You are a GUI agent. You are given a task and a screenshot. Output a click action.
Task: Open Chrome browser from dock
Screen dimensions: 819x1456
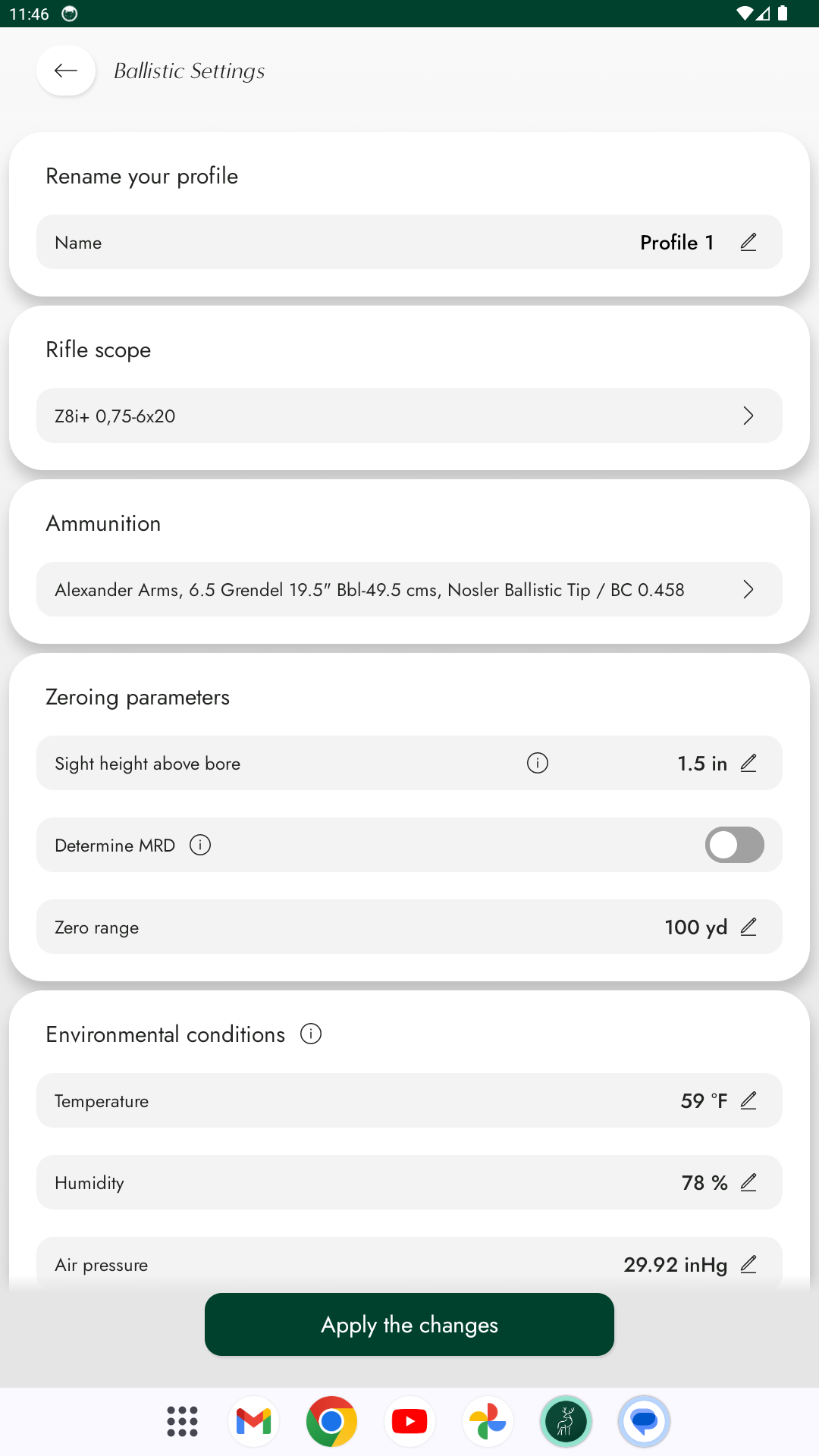[x=331, y=1421]
